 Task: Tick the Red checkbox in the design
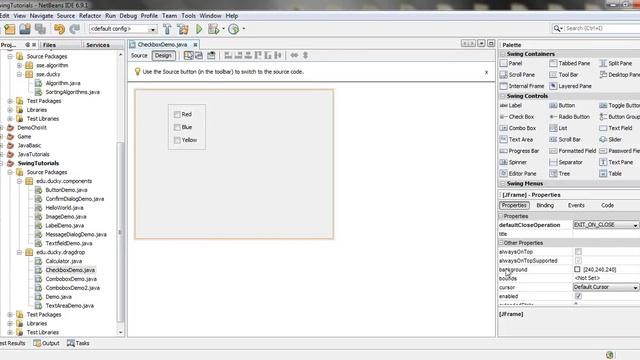177,115
